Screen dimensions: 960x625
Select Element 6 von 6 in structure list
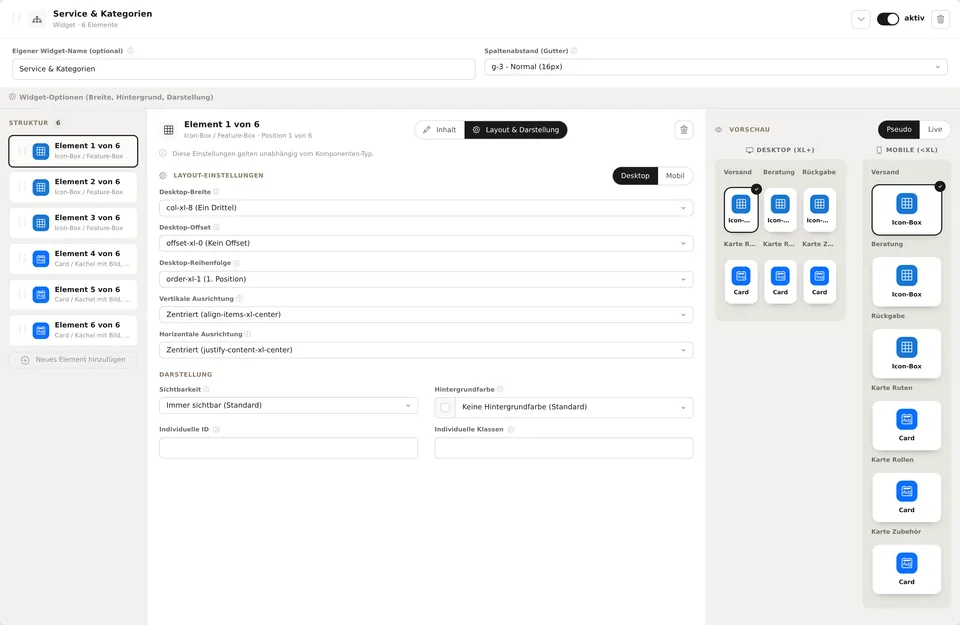(73, 330)
